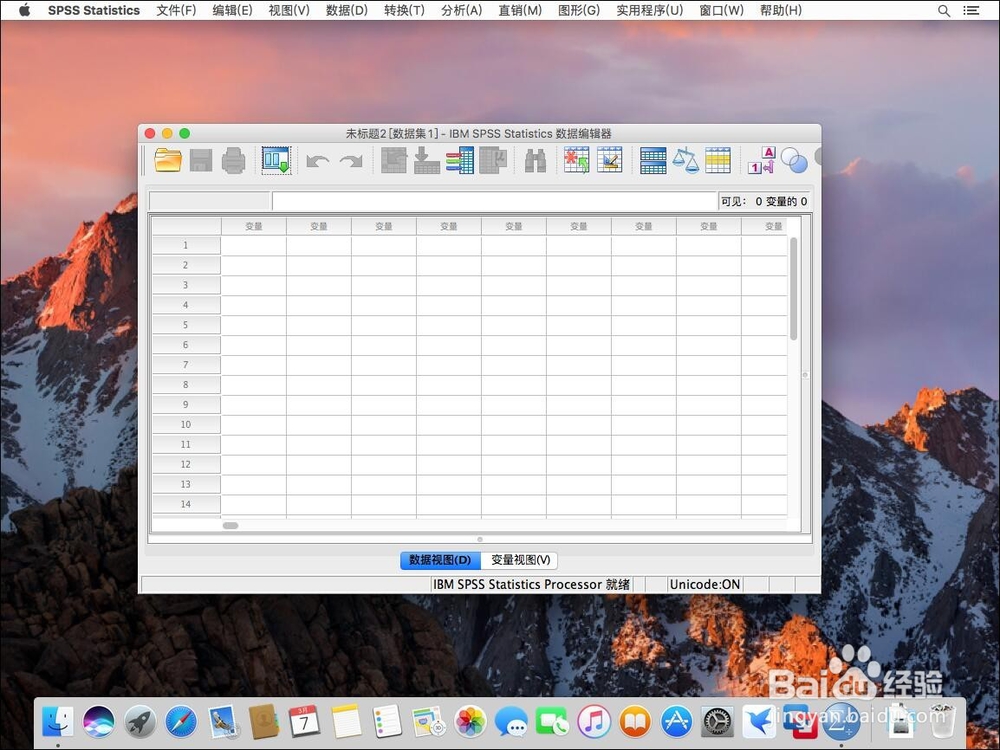Click the horizontal scrollbar thumb below the grid
Viewport: 1000px width, 750px height.
(x=230, y=526)
